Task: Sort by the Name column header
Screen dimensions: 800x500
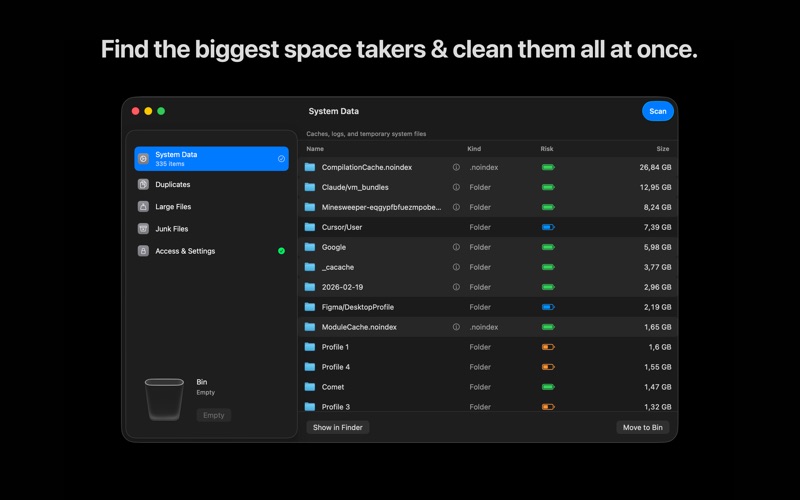Action: [315, 149]
